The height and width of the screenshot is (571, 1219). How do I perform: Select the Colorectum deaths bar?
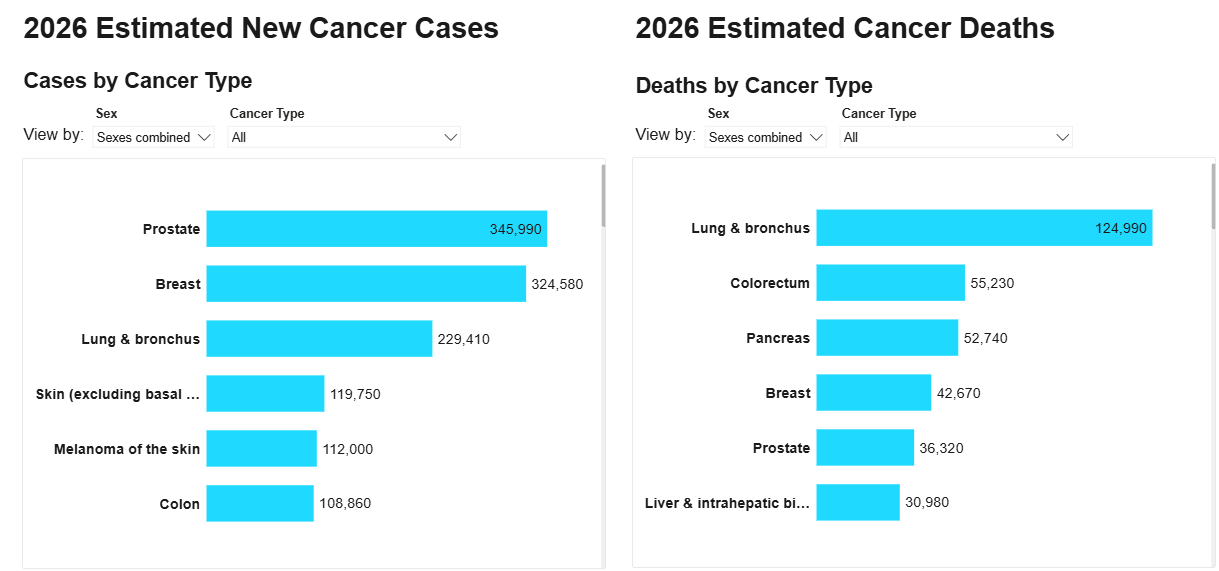890,283
